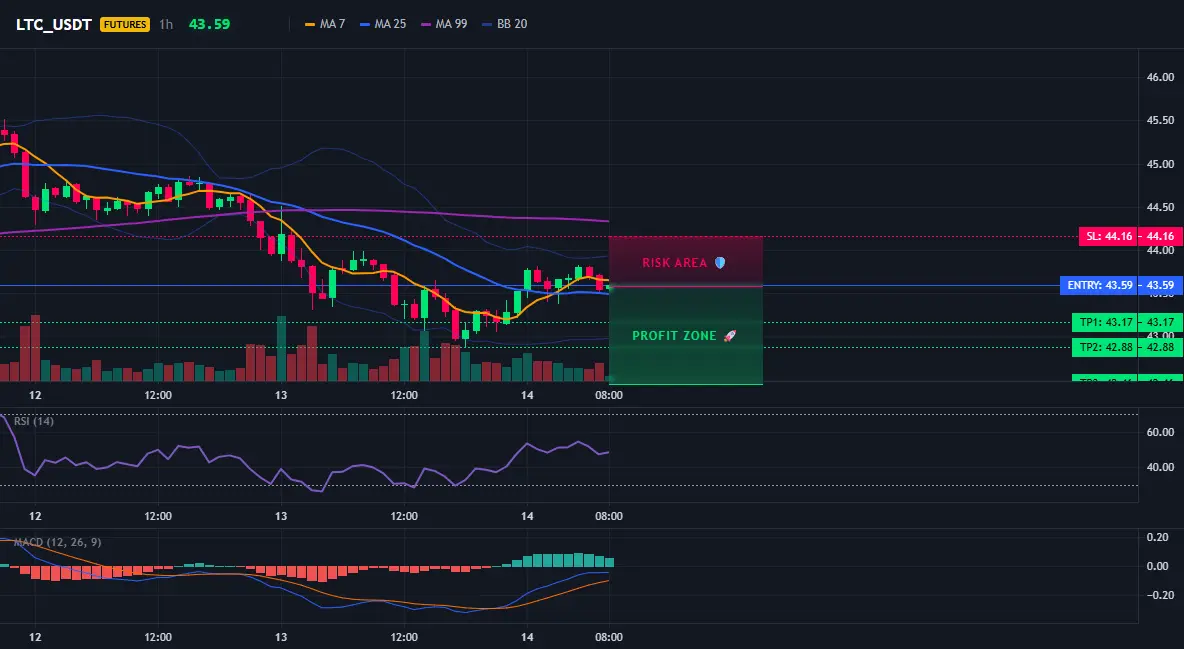This screenshot has height=649, width=1184.
Task: Click the LTC_USDT symbol name
Action: [54, 24]
